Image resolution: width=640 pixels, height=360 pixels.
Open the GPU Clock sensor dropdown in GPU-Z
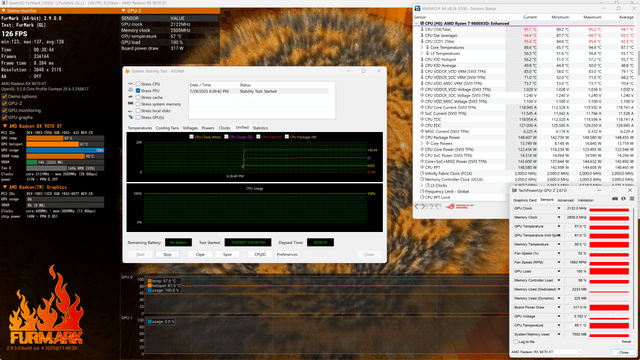559,209
